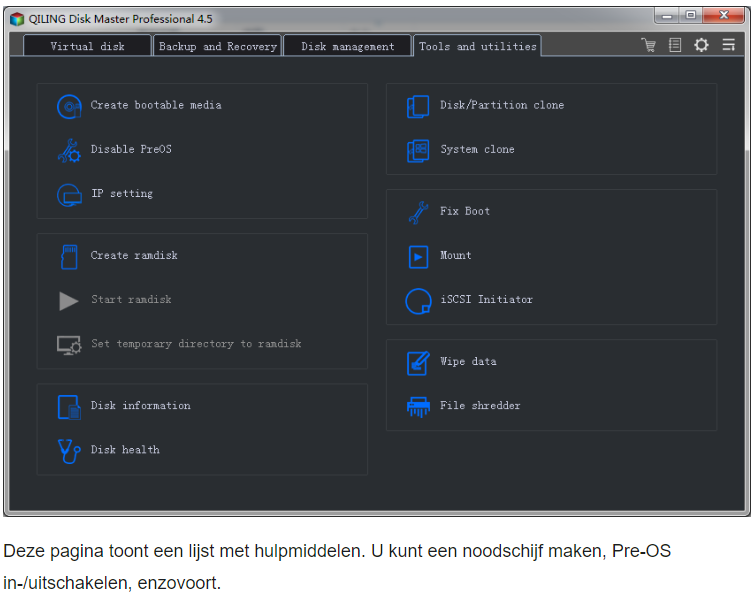
Task: Open the iSCSI Initiator label
Action: pyautogui.click(x=486, y=299)
